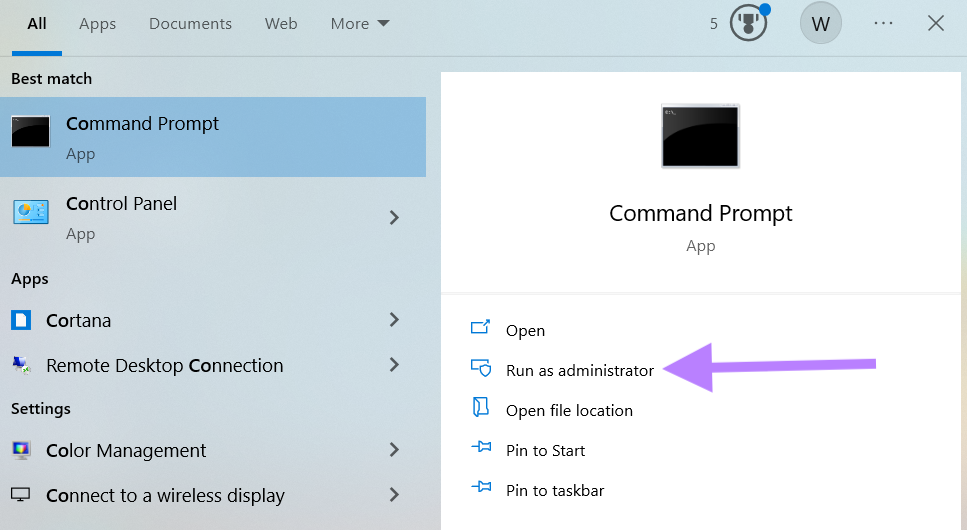967x530 pixels.
Task: Choose Pin to Start
Action: point(545,450)
